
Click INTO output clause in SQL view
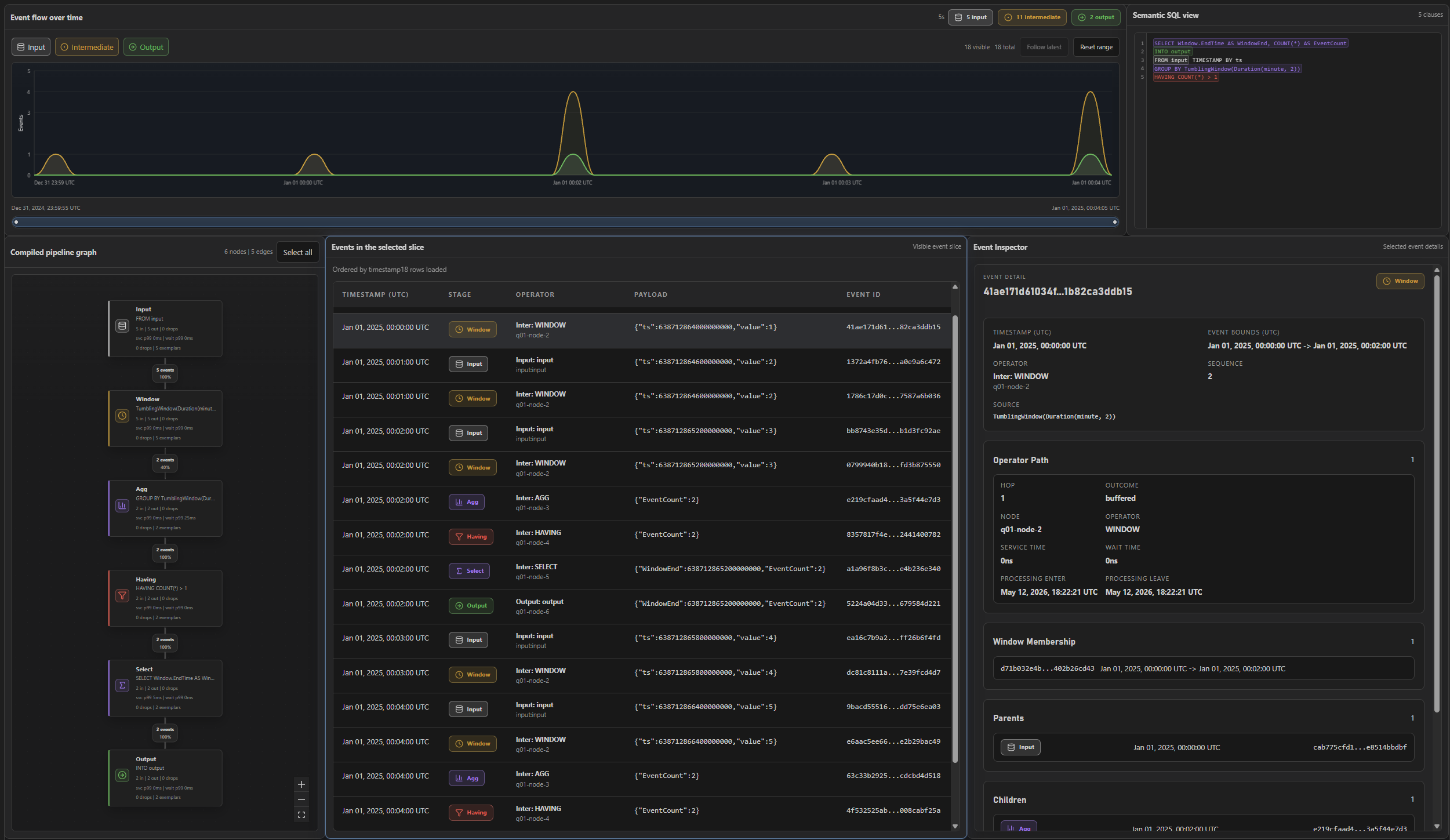[x=1172, y=52]
